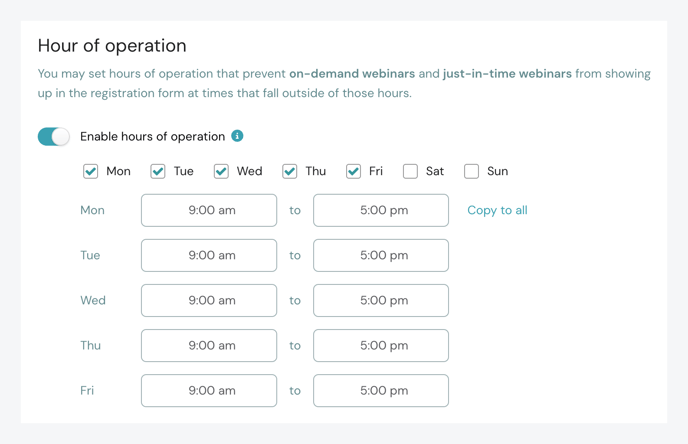This screenshot has width=688, height=444.
Task: Click Thursday end time field
Action: (381, 345)
